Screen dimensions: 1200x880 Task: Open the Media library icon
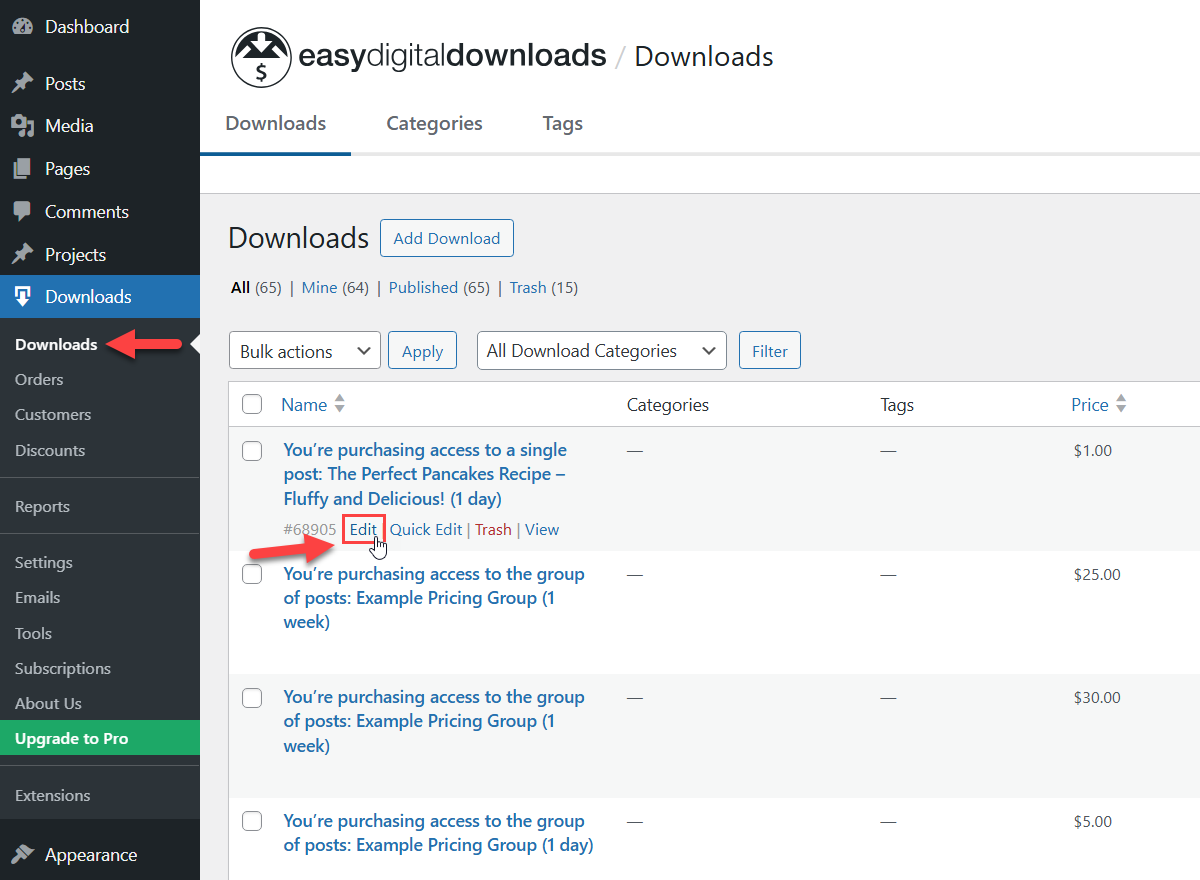pos(22,125)
